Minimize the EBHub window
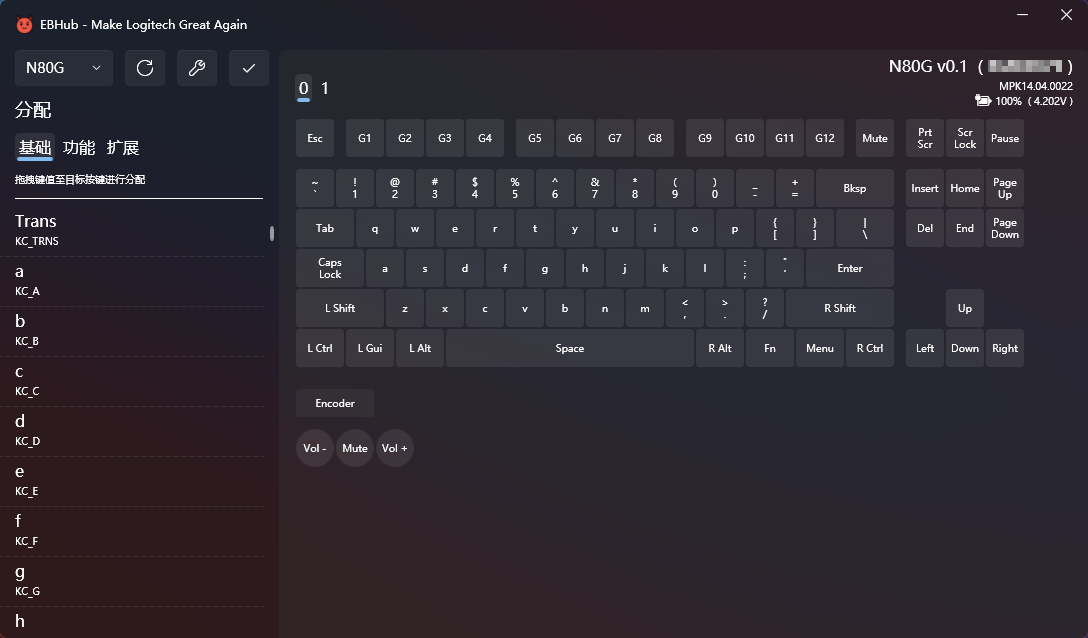Image resolution: width=1088 pixels, height=638 pixels. coord(1022,15)
